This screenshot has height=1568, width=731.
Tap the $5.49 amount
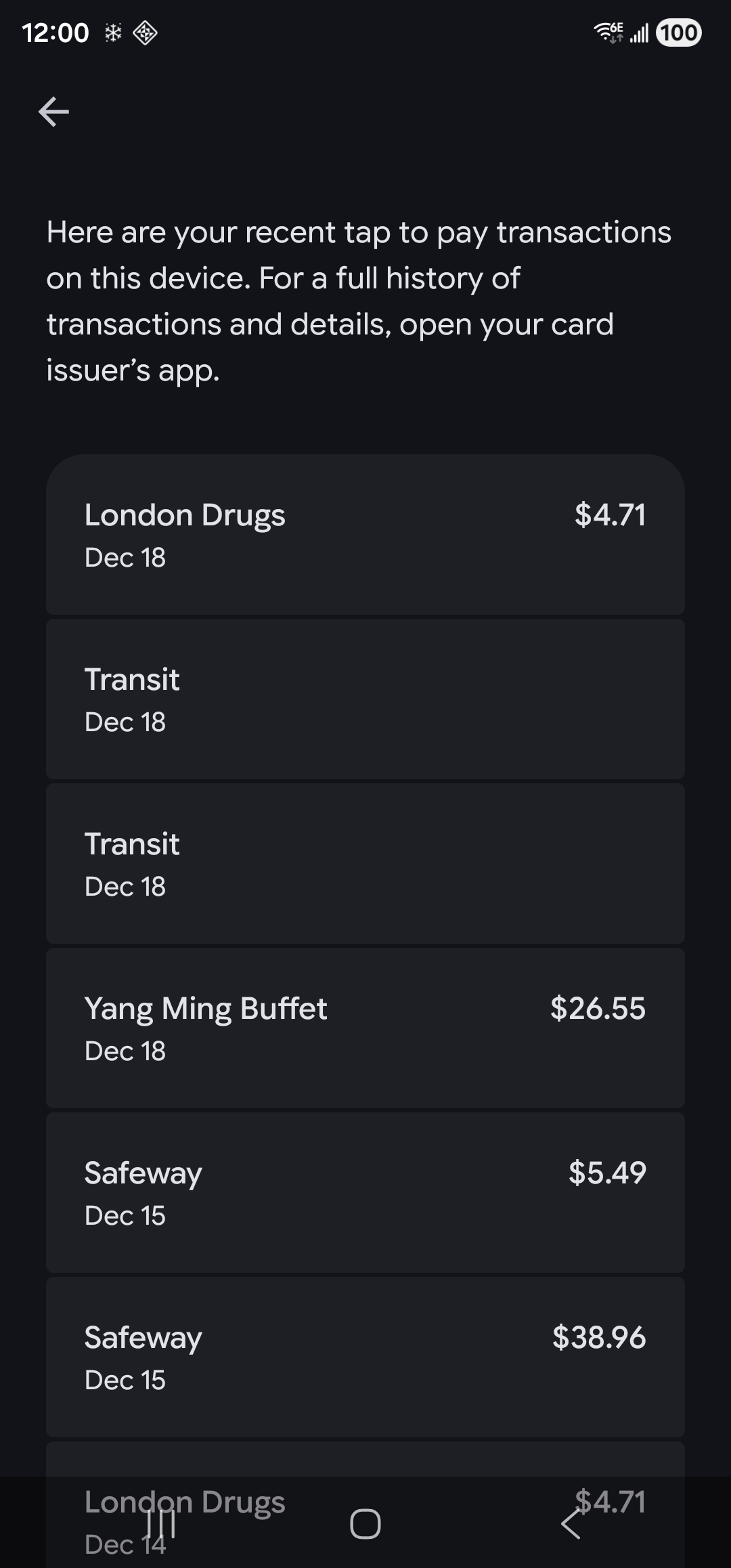click(x=607, y=1173)
